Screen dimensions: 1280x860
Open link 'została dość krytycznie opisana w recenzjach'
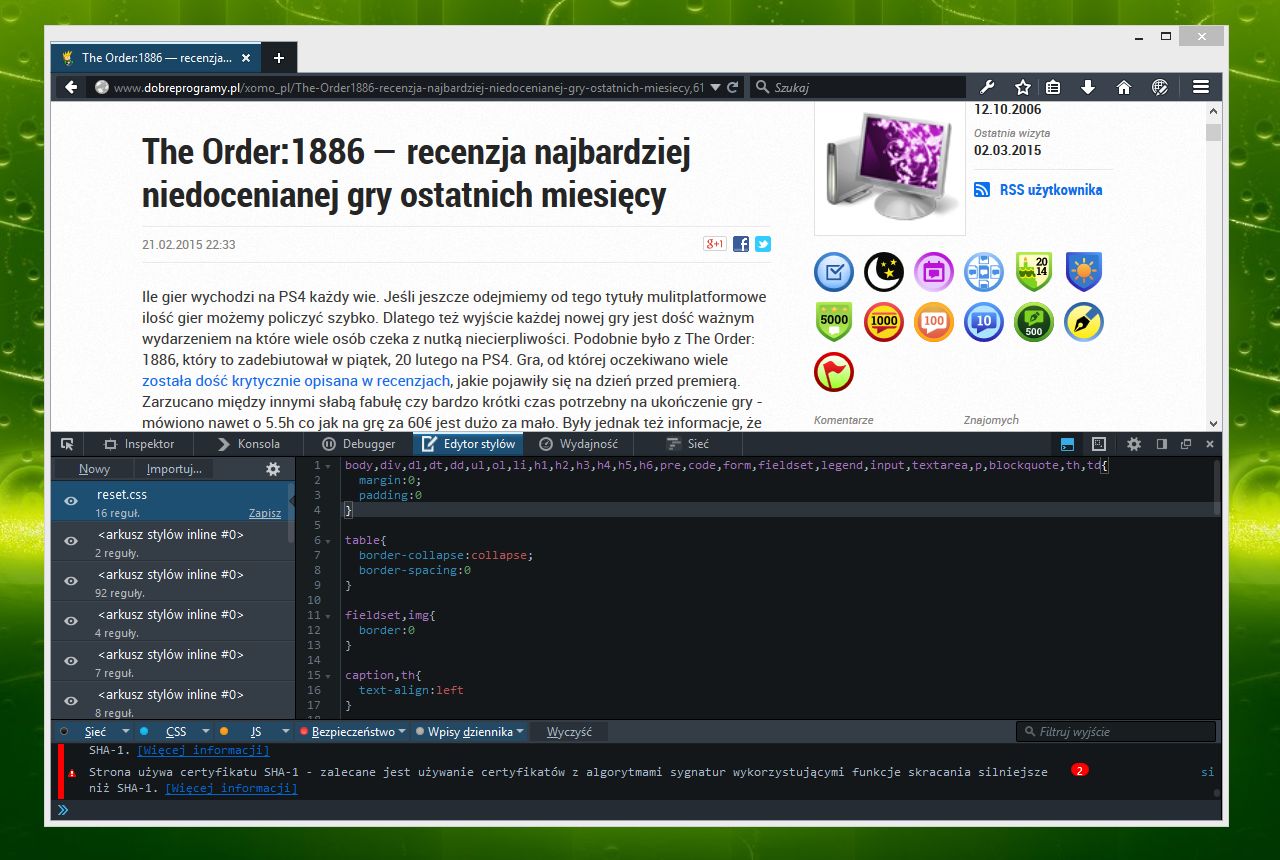click(x=297, y=381)
